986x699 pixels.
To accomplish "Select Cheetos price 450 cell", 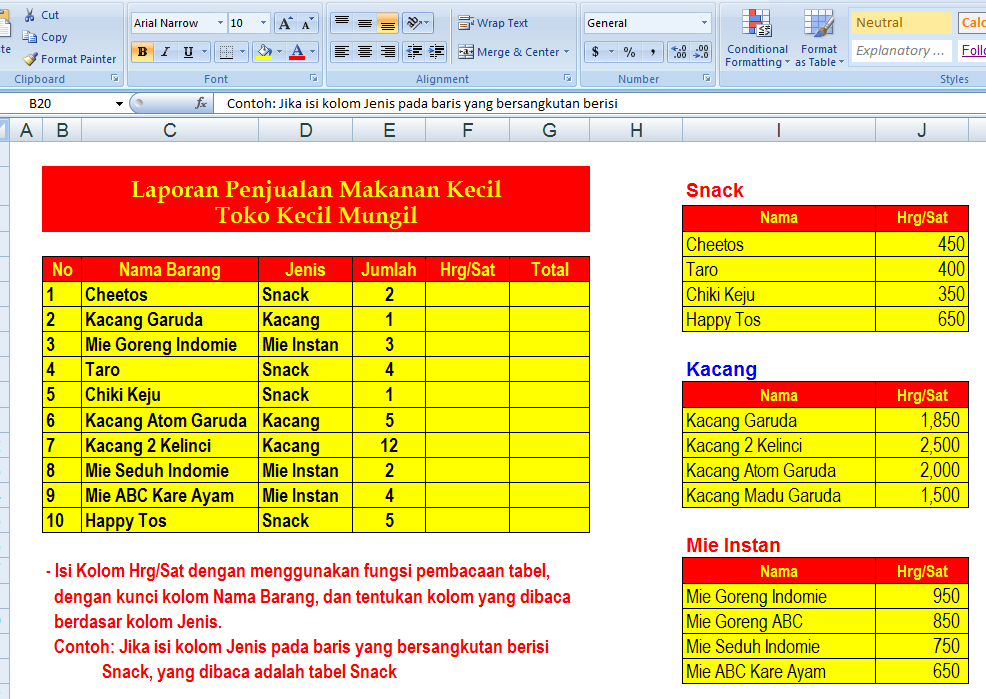I will [x=922, y=244].
